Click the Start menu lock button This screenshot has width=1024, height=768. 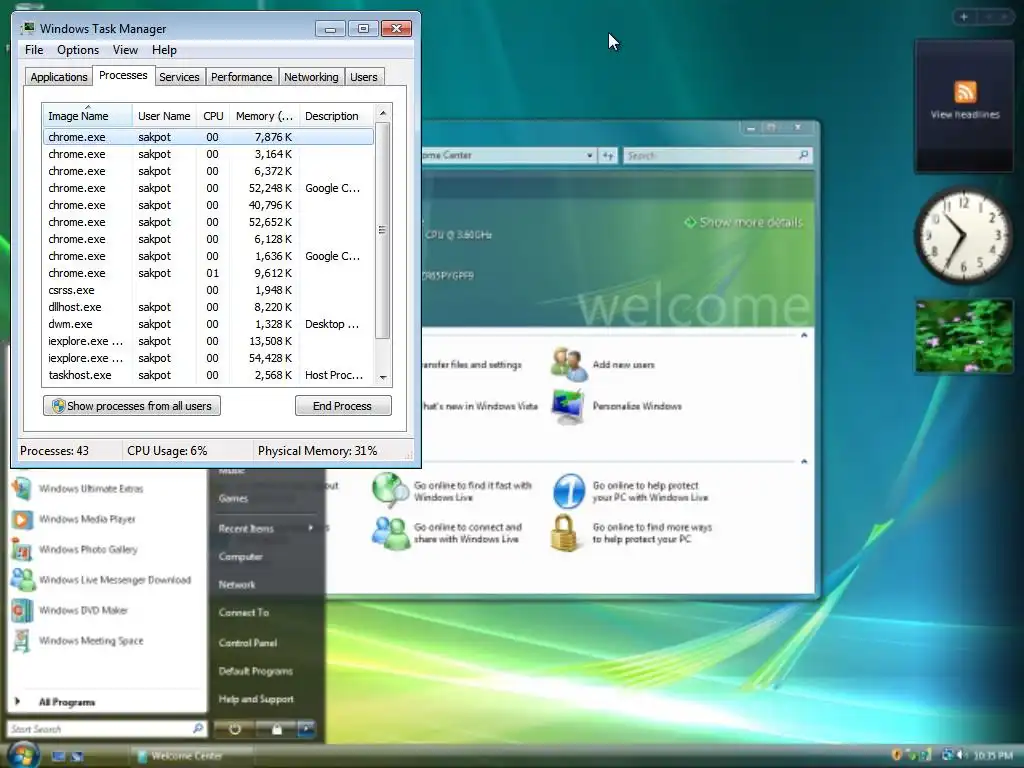point(276,729)
